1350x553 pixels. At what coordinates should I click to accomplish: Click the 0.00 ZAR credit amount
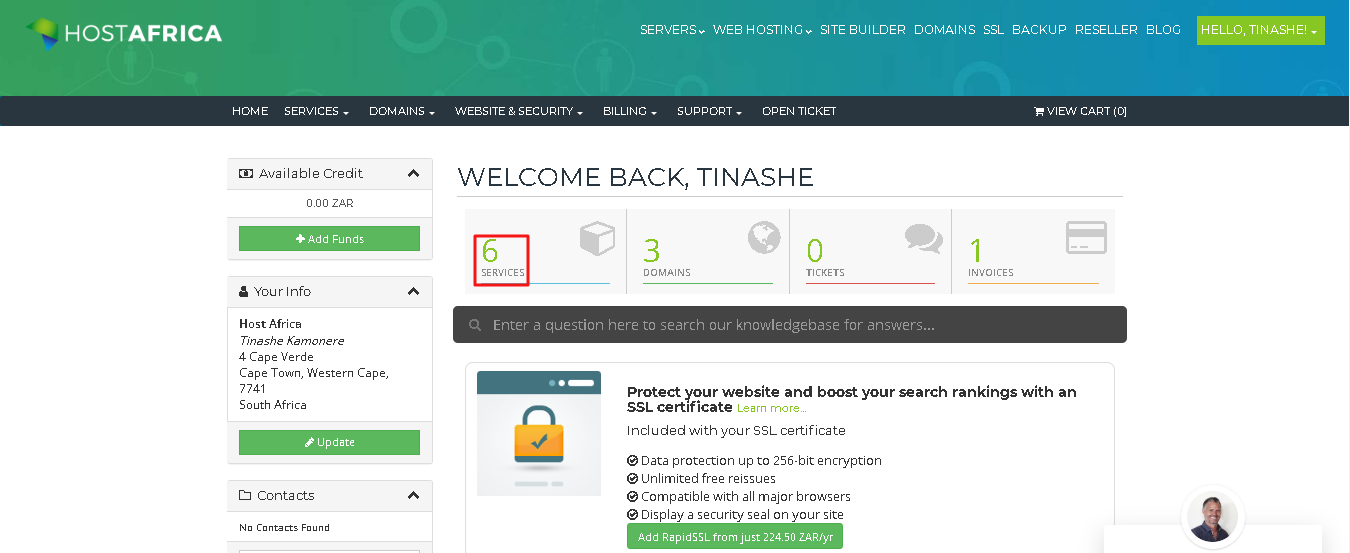(329, 203)
